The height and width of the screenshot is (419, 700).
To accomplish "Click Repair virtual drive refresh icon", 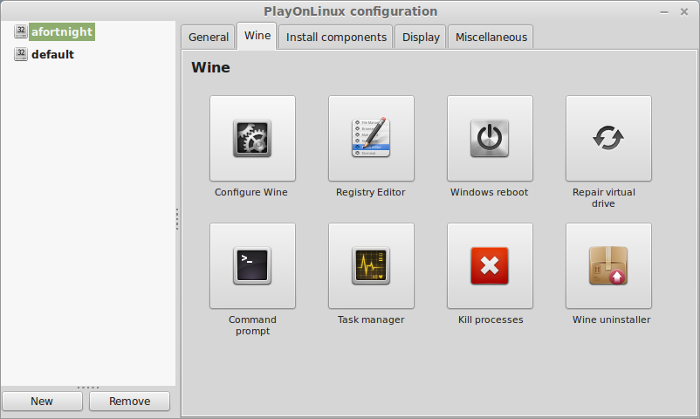I will click(608, 138).
